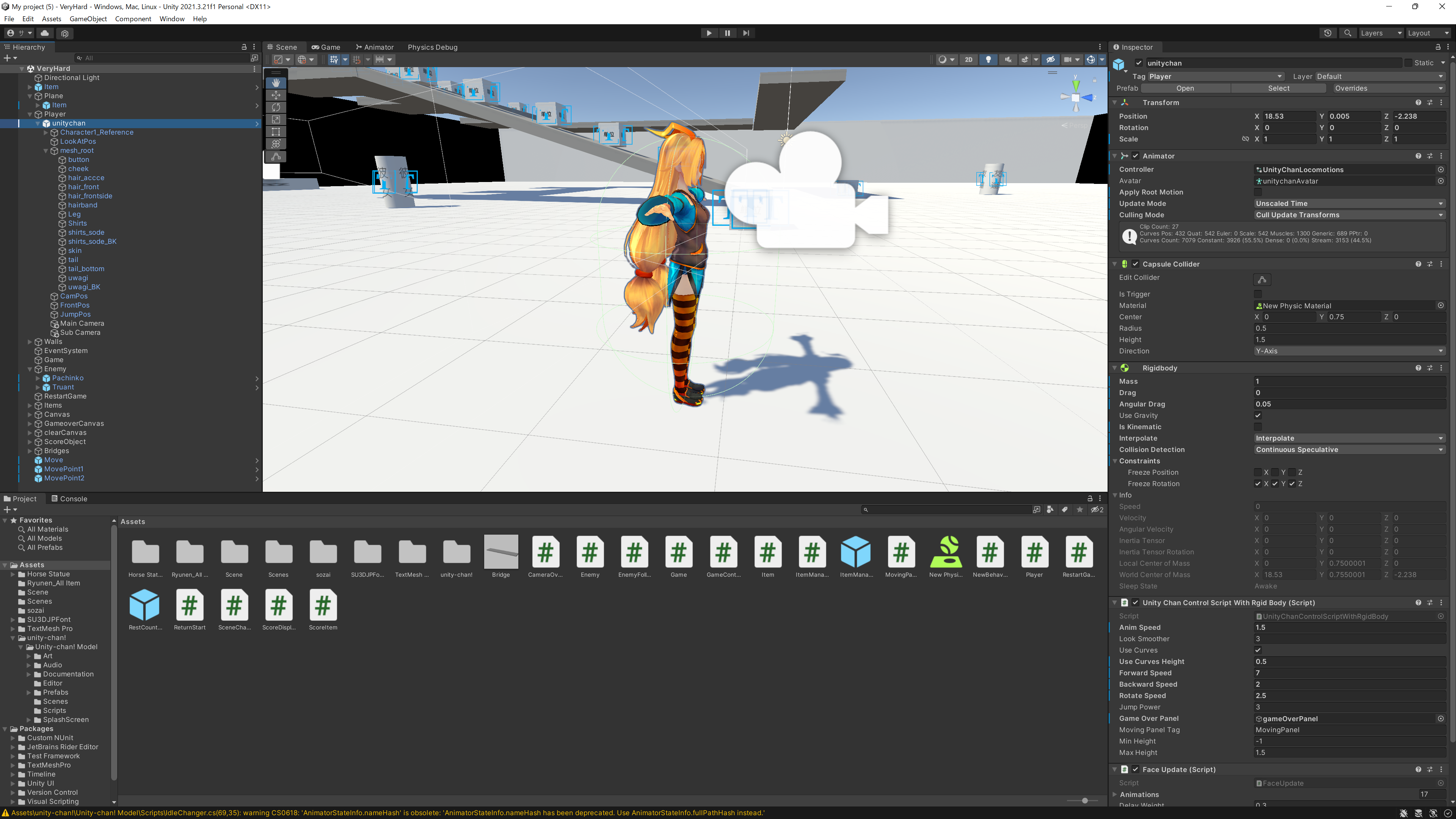The height and width of the screenshot is (819, 1456).
Task: Disable the Use Gravity checkbox
Action: (1258, 416)
